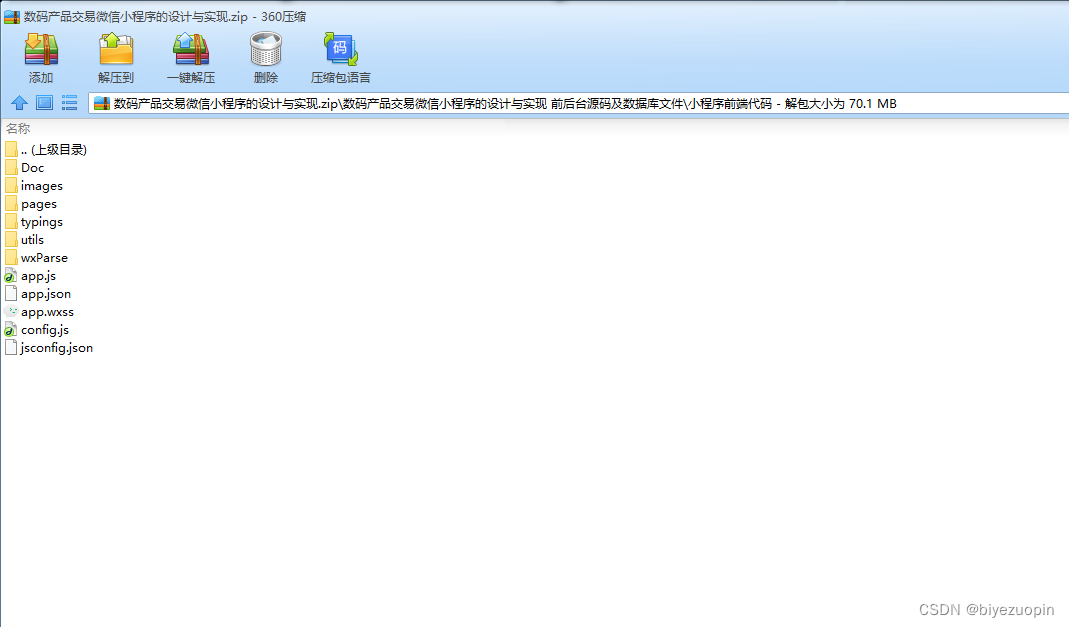1069x627 pixels.
Task: Select the pages folder icon
Action: (x=11, y=204)
